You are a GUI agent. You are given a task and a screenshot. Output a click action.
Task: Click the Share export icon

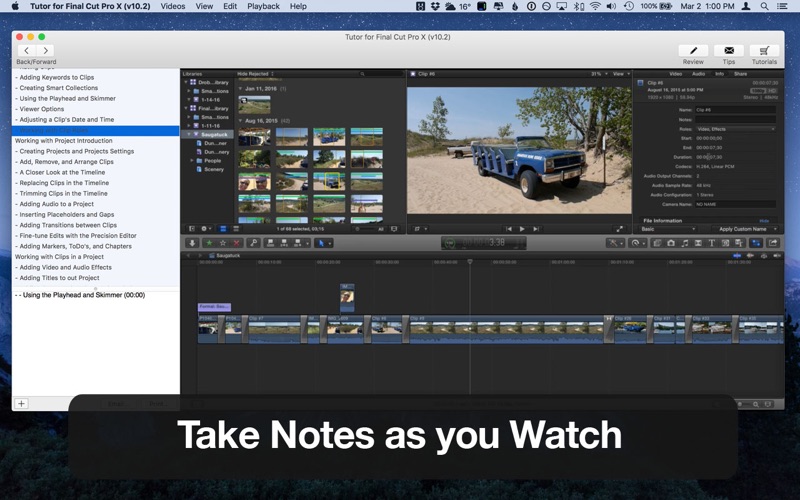773,243
